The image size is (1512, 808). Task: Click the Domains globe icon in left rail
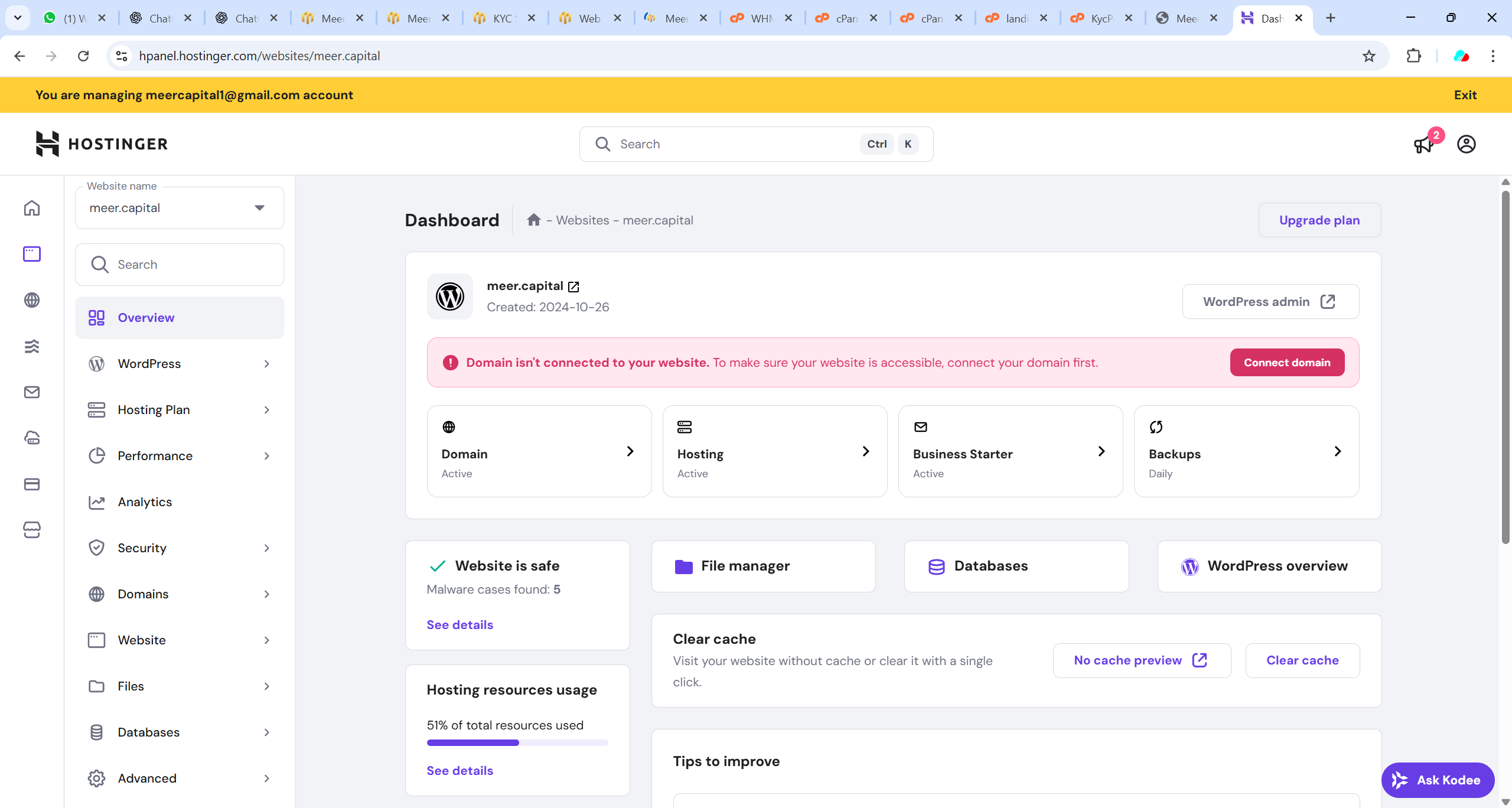32,300
